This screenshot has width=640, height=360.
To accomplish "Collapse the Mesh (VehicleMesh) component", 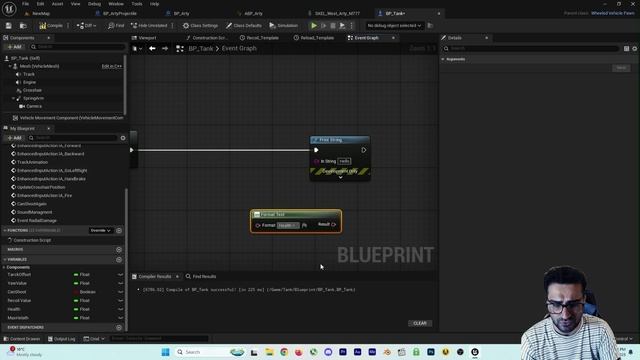I will point(10,66).
